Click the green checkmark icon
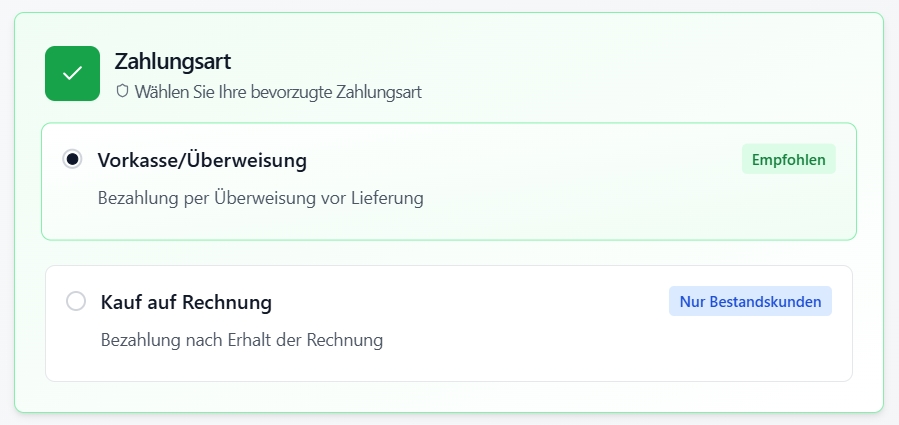 [x=72, y=74]
